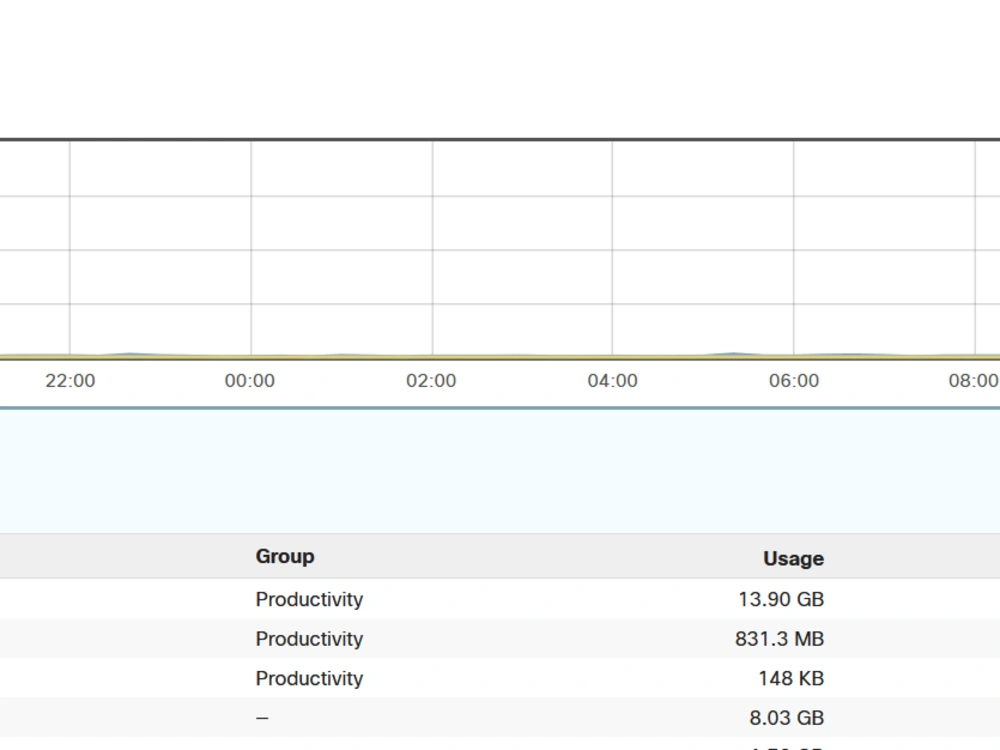Select Productivity group in 148 KB row
The height and width of the screenshot is (750, 1000).
(309, 679)
